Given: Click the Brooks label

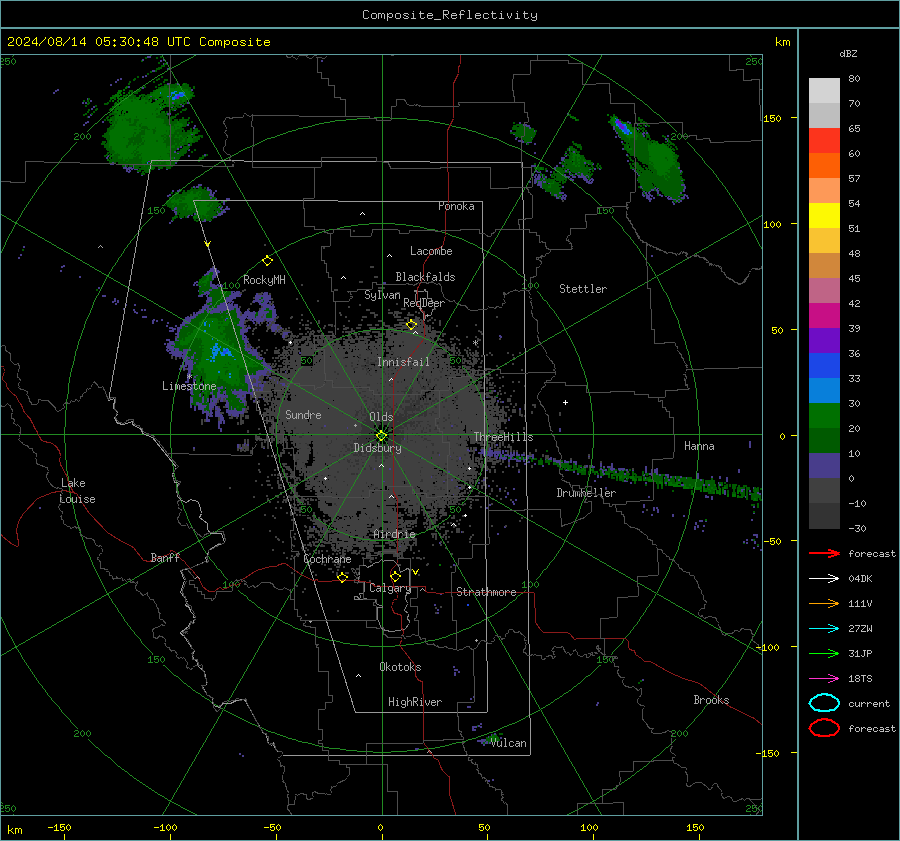Looking at the screenshot, I should (x=711, y=700).
